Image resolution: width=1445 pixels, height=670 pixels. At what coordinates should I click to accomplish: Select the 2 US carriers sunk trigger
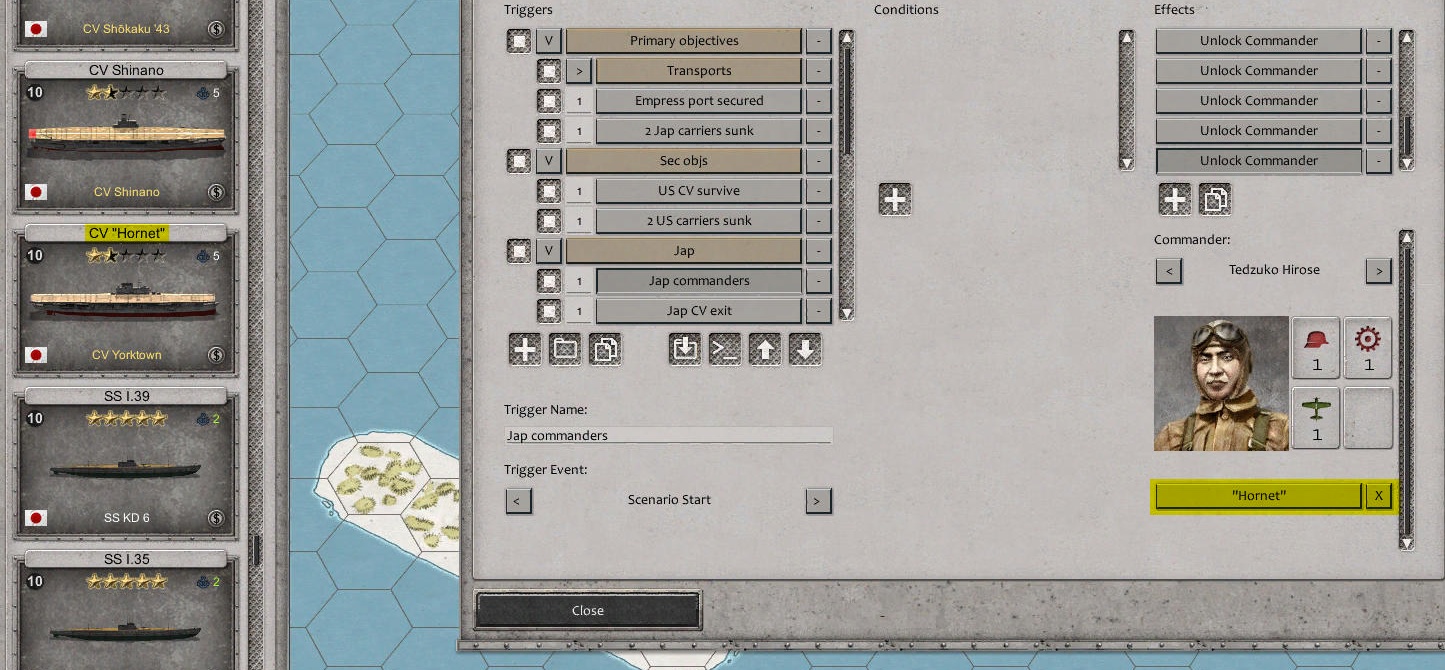pos(699,221)
